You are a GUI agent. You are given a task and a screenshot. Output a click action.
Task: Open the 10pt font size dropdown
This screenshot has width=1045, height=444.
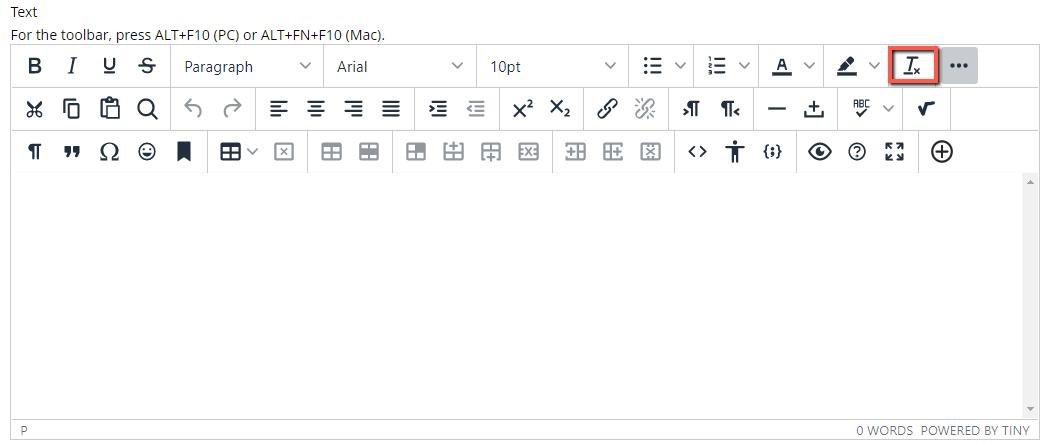[x=553, y=67]
